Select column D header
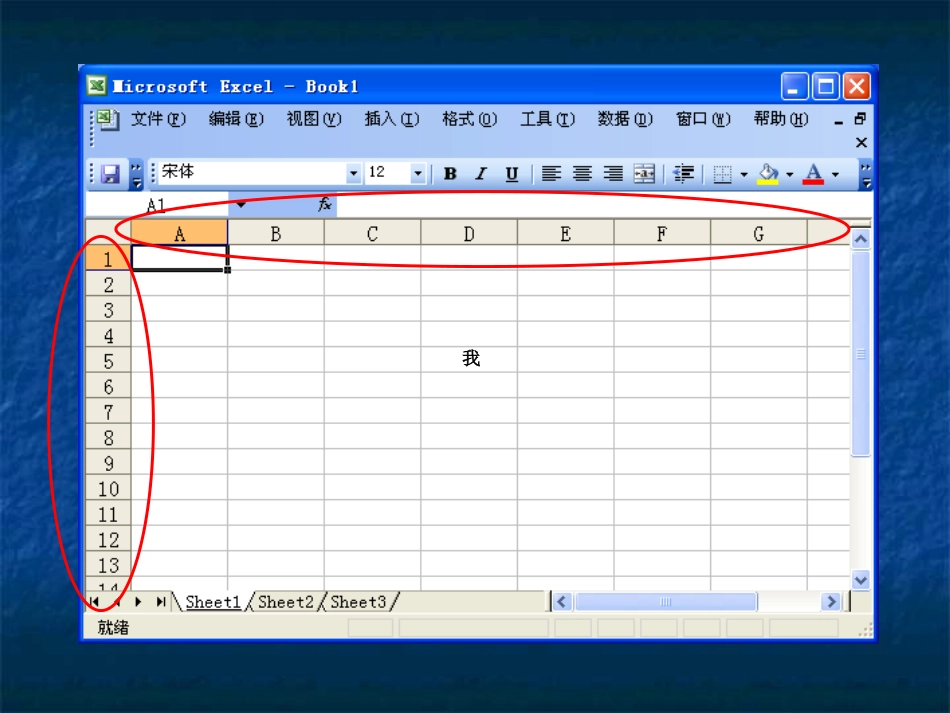Image resolution: width=950 pixels, height=713 pixels. 469,233
